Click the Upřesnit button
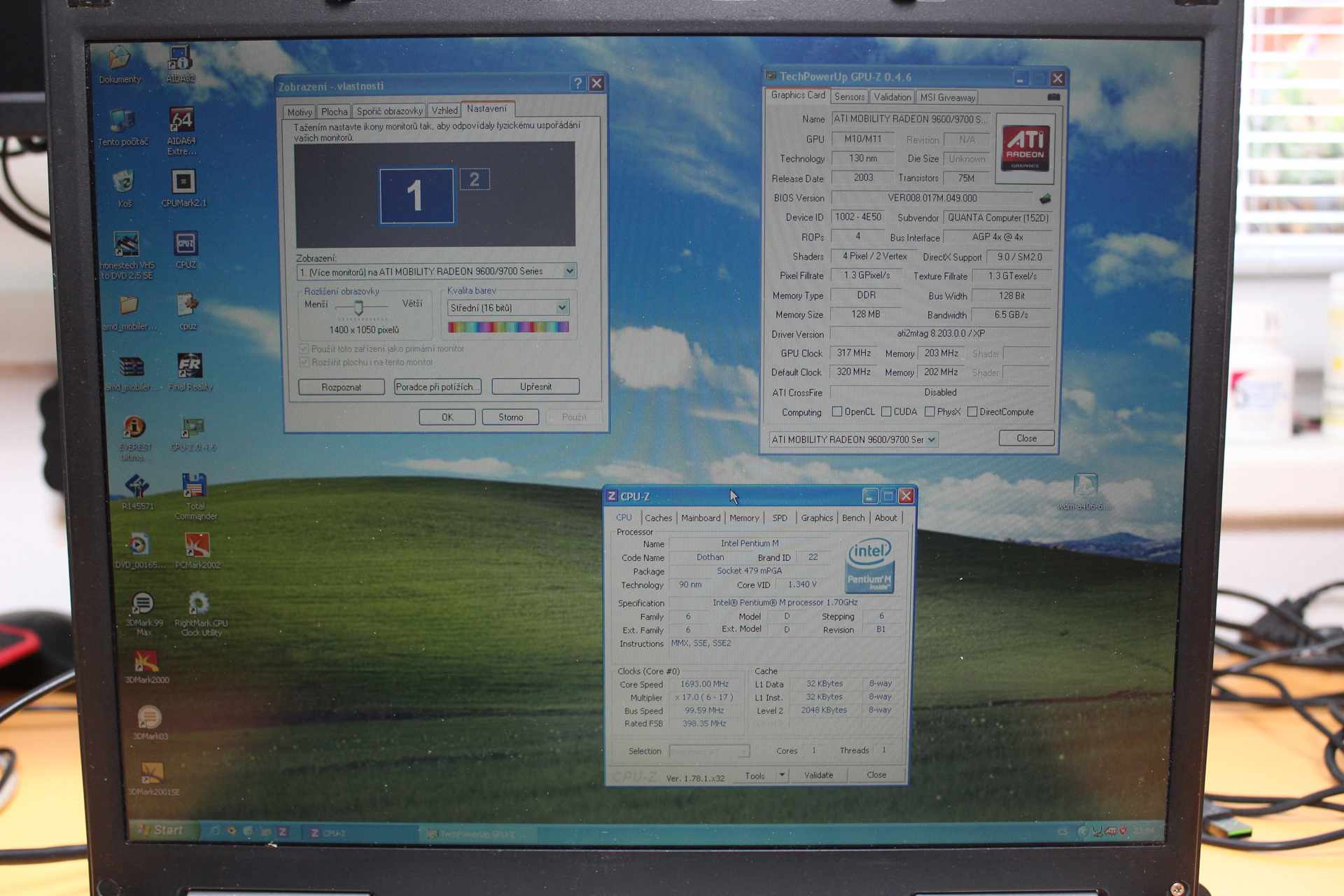The width and height of the screenshot is (1344, 896). [x=535, y=386]
